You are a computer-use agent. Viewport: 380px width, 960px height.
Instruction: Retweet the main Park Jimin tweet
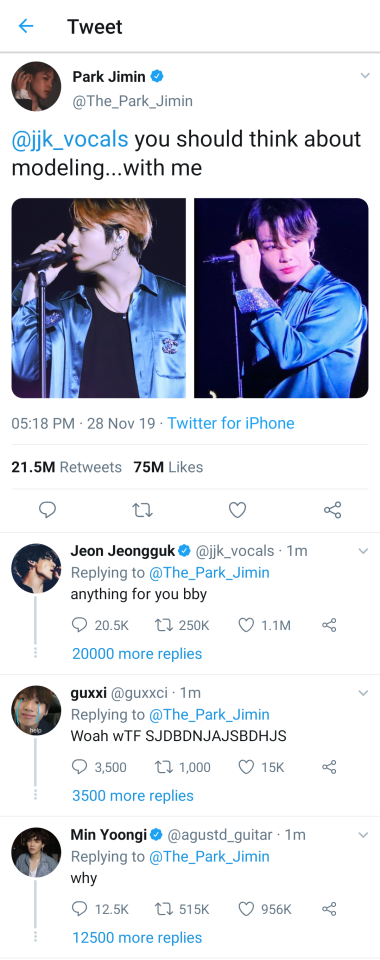pyautogui.click(x=143, y=510)
